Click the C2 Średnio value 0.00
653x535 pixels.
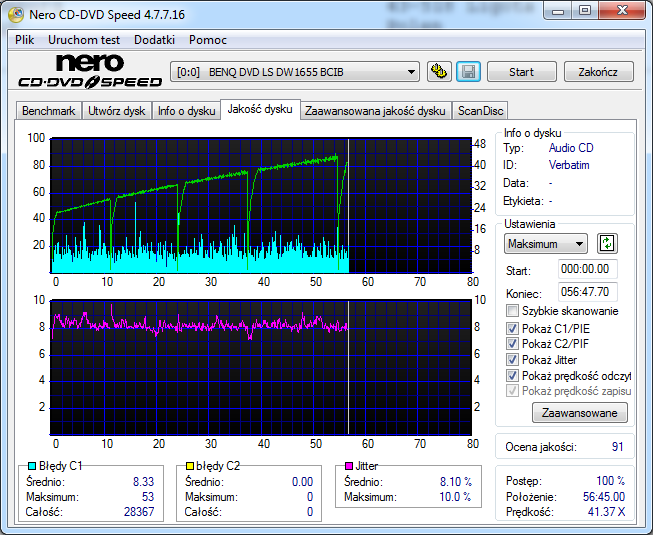tap(302, 482)
